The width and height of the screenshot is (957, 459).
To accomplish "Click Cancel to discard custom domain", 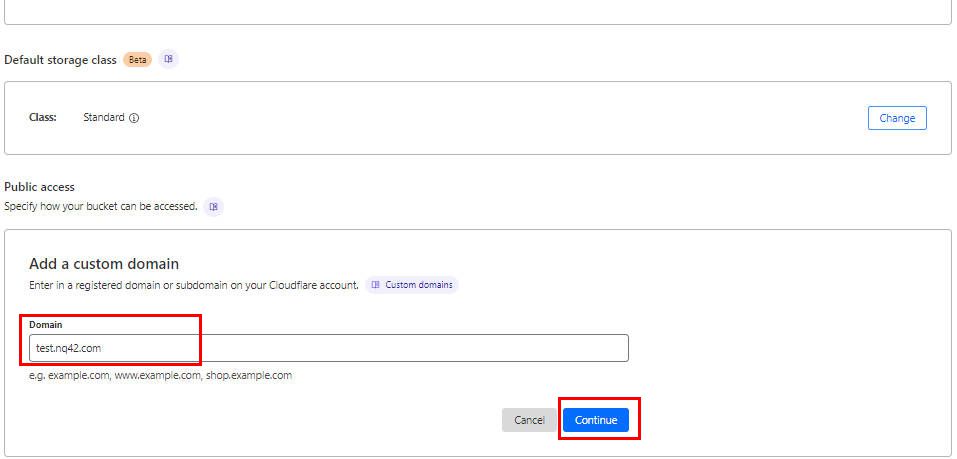I will click(x=529, y=420).
